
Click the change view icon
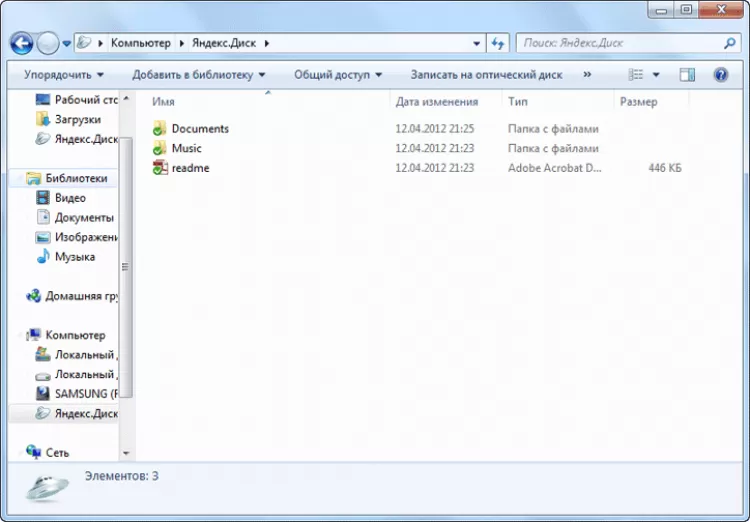pyautogui.click(x=636, y=75)
